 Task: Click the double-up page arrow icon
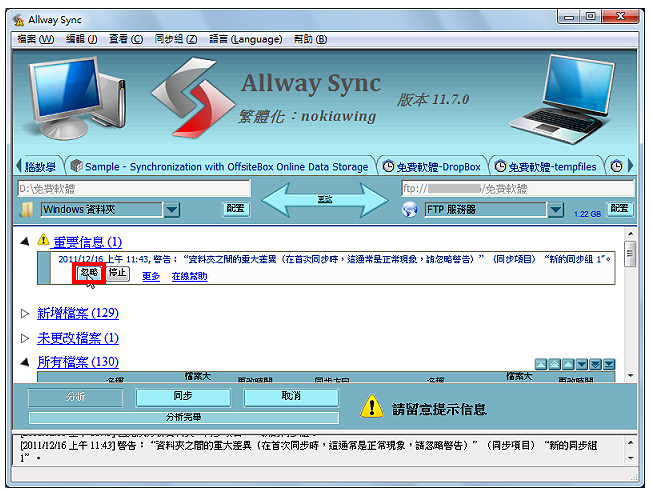coord(554,365)
